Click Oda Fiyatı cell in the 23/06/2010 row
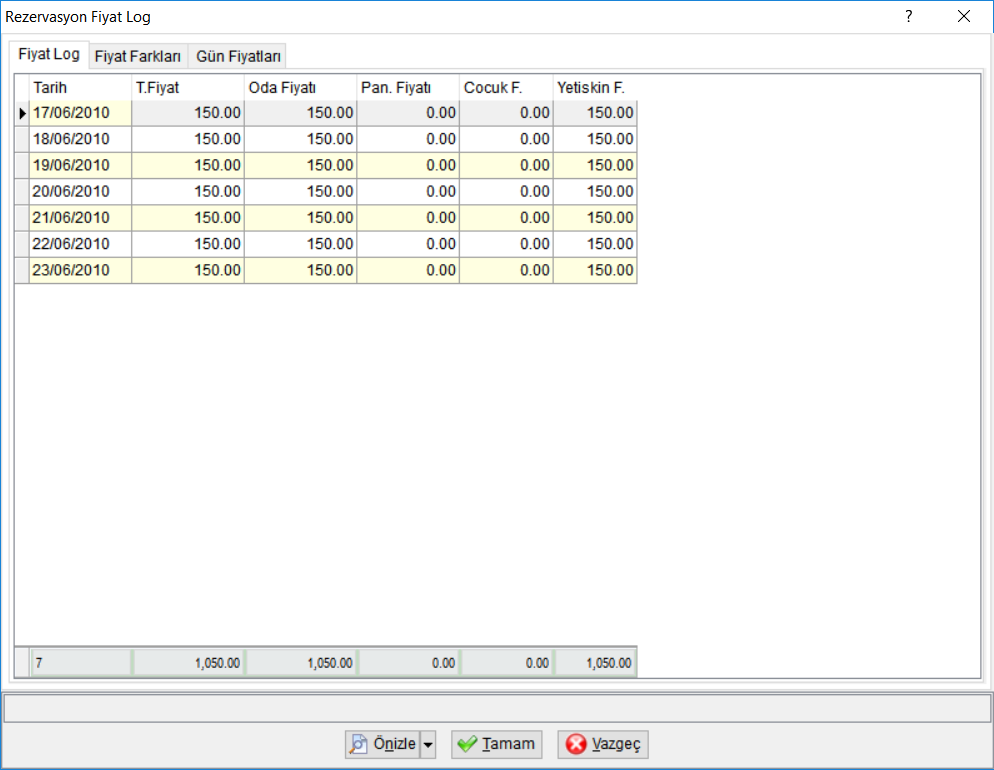 tap(300, 270)
